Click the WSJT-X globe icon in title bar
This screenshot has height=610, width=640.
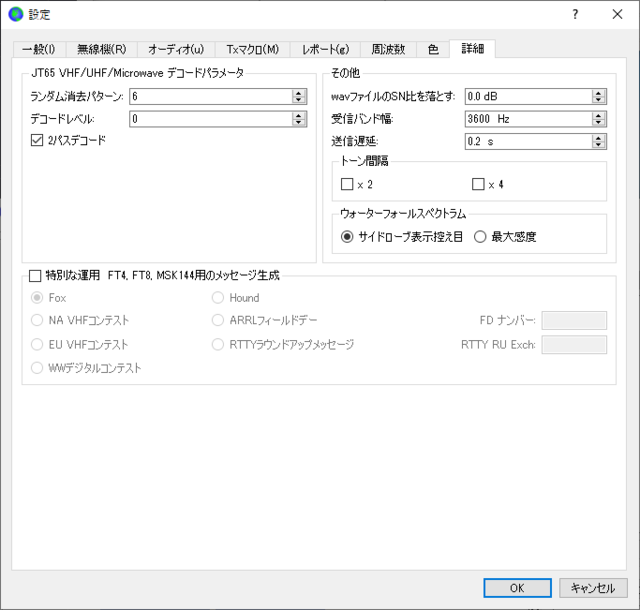pos(16,14)
